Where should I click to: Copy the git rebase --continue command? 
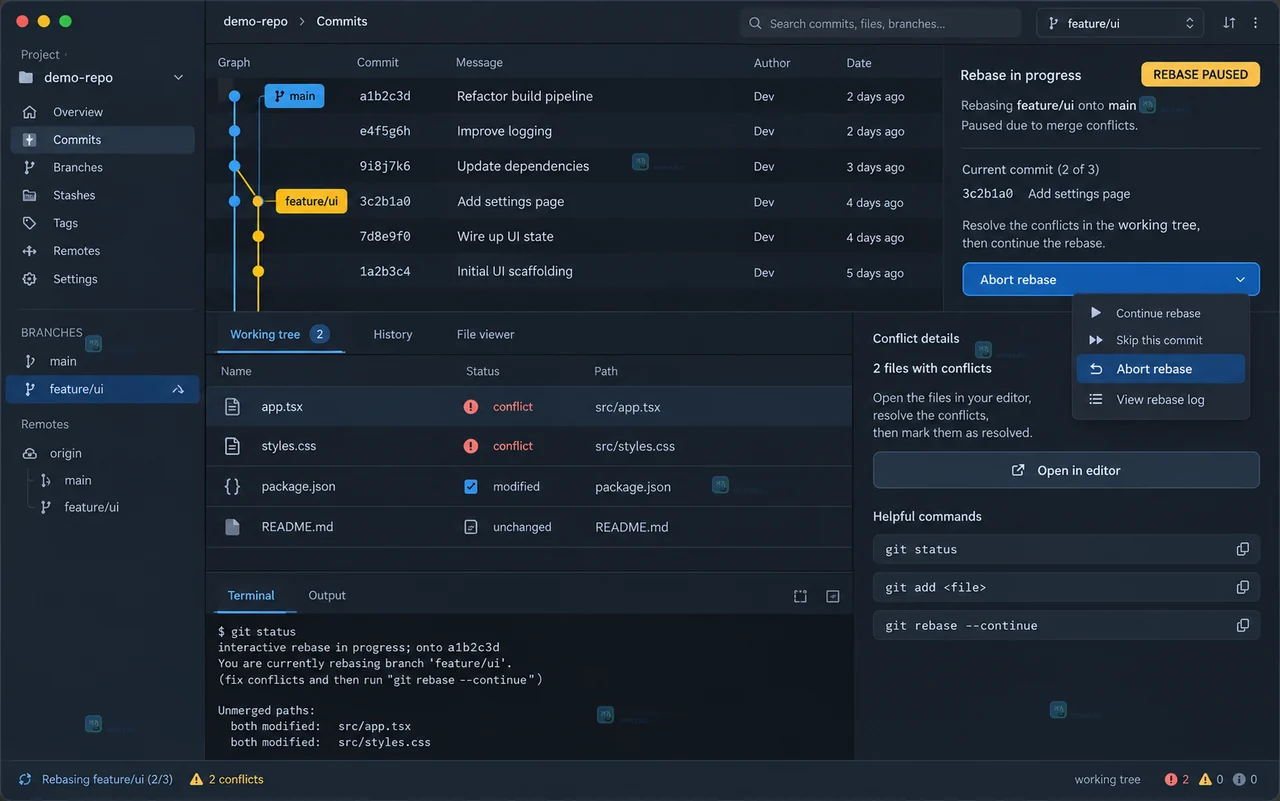coord(1243,625)
